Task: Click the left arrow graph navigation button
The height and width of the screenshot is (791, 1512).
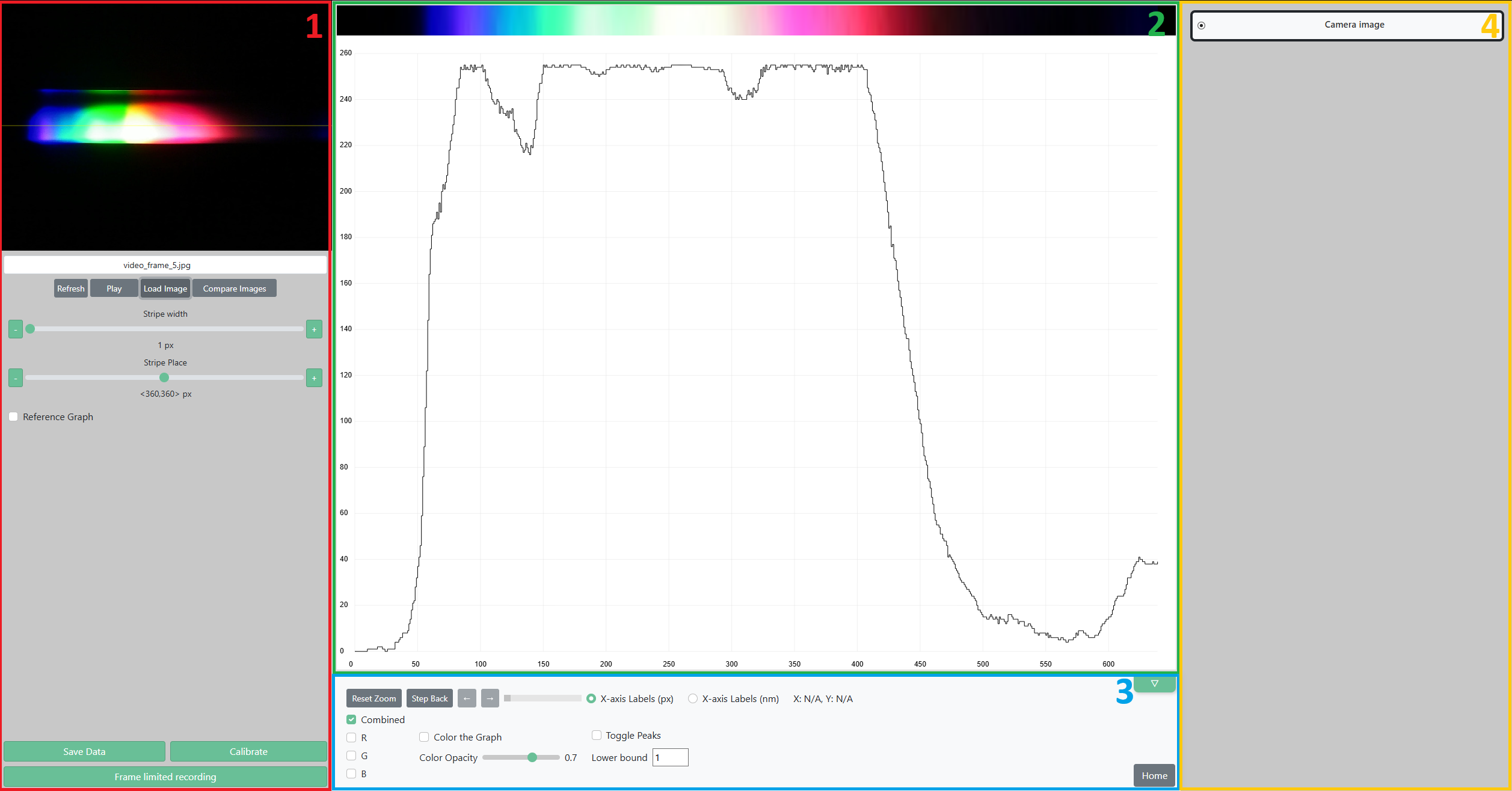Action: click(467, 698)
